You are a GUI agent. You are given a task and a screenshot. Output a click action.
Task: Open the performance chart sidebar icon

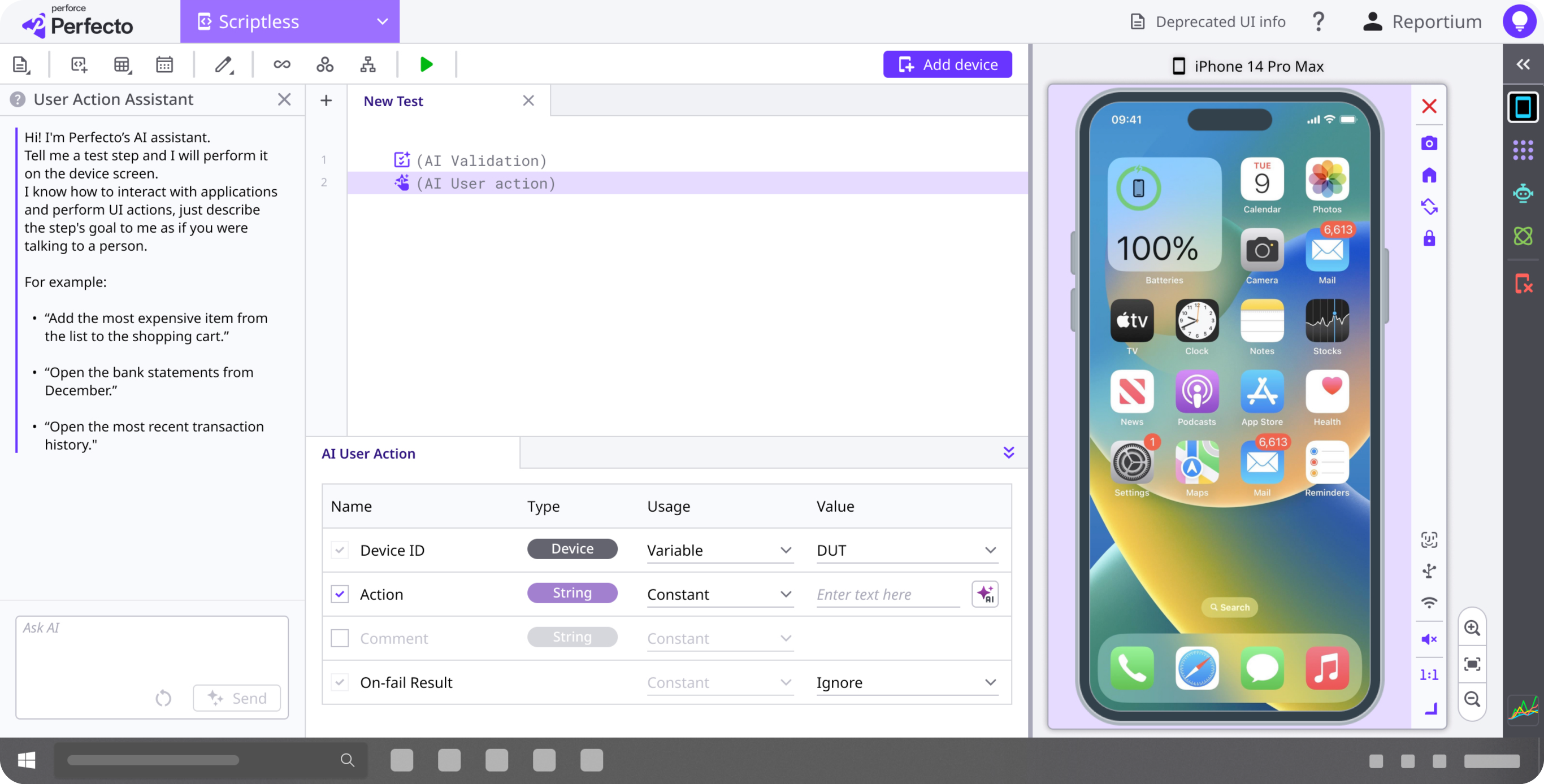coord(1523,710)
